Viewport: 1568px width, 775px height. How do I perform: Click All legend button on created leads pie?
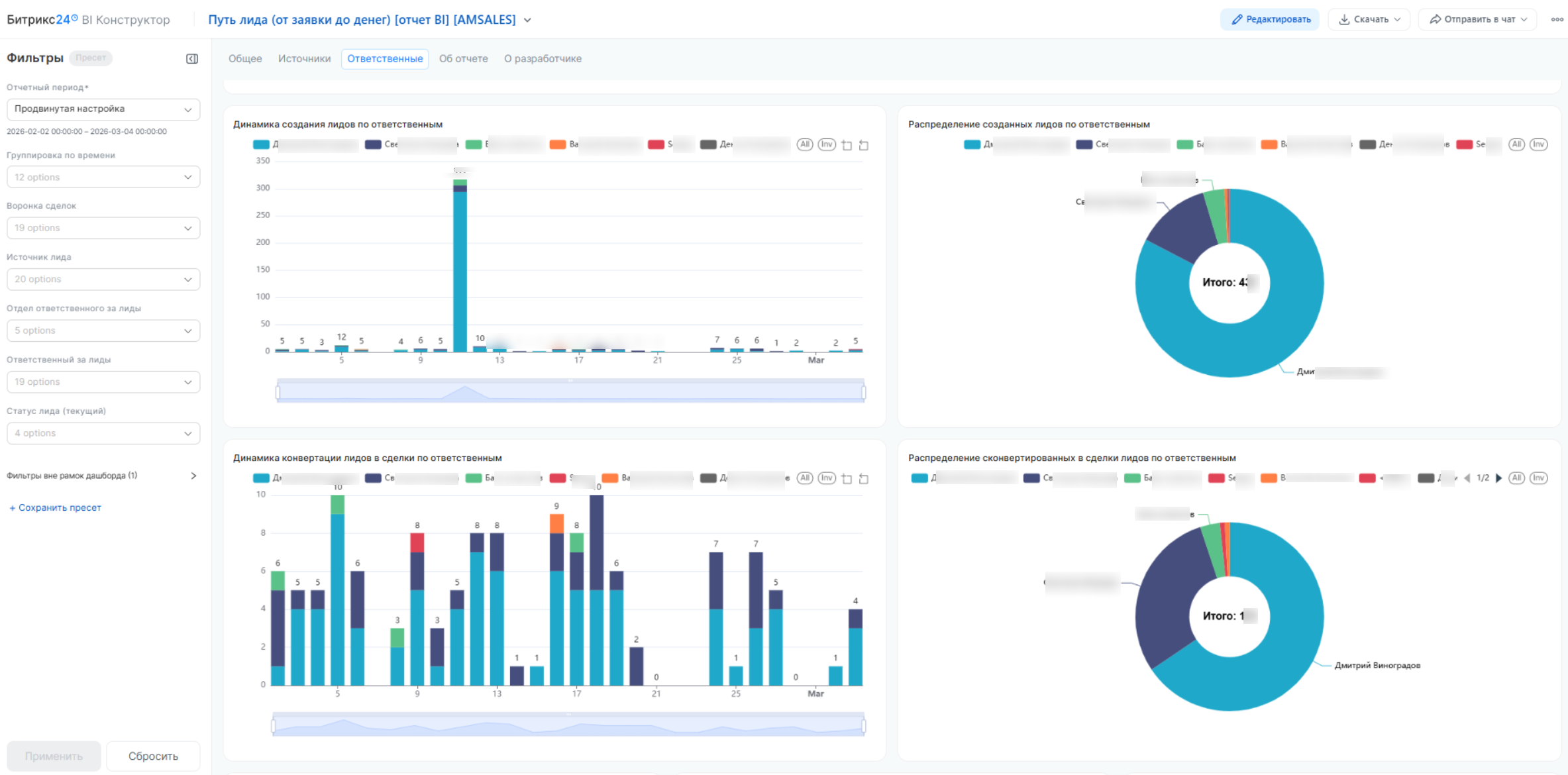click(1516, 144)
